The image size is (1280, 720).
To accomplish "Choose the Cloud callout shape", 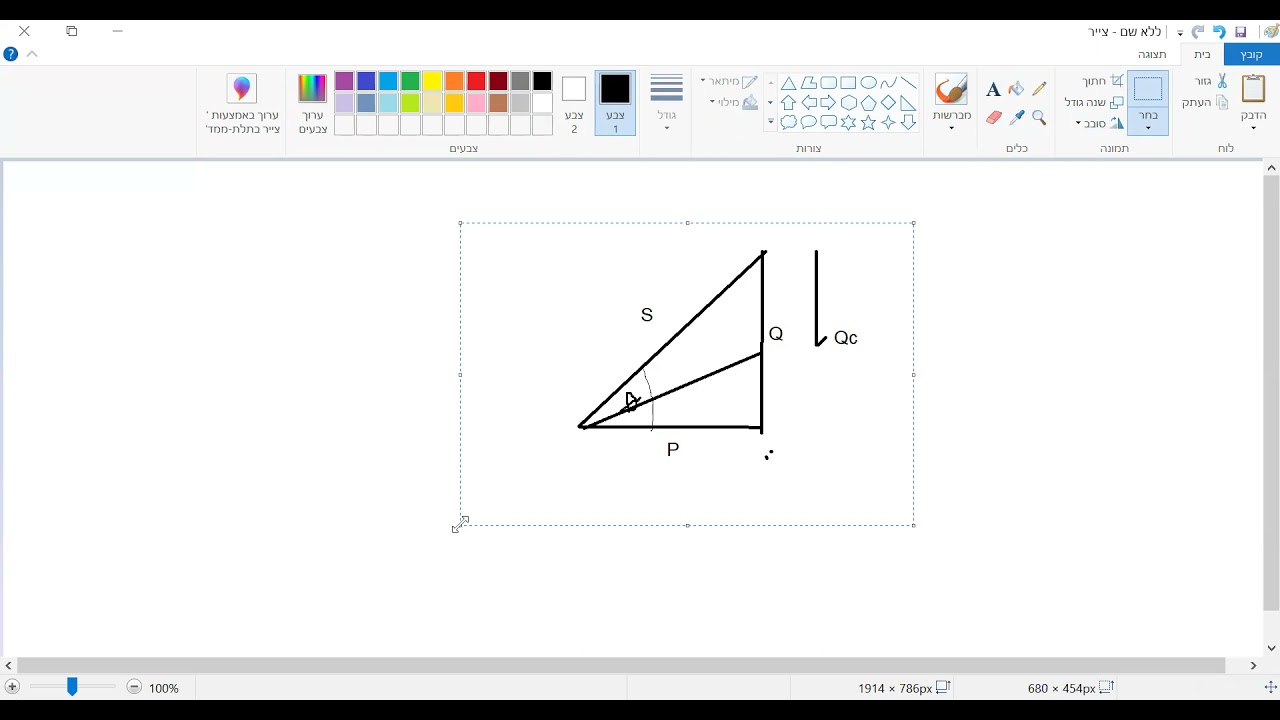I will 788,123.
